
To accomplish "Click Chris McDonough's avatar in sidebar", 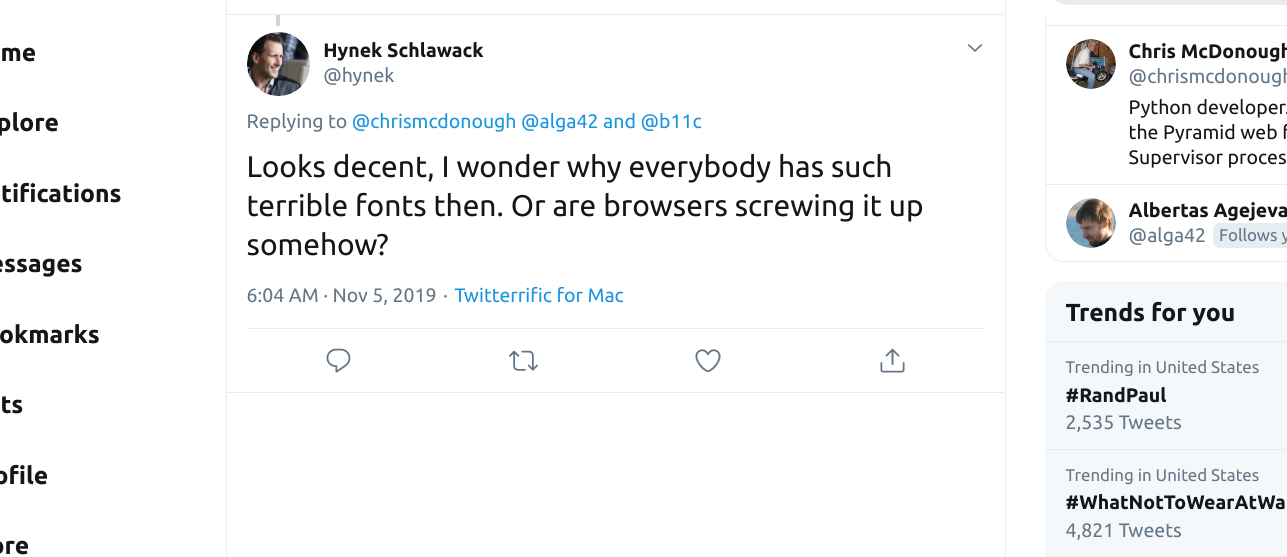I will (1091, 64).
